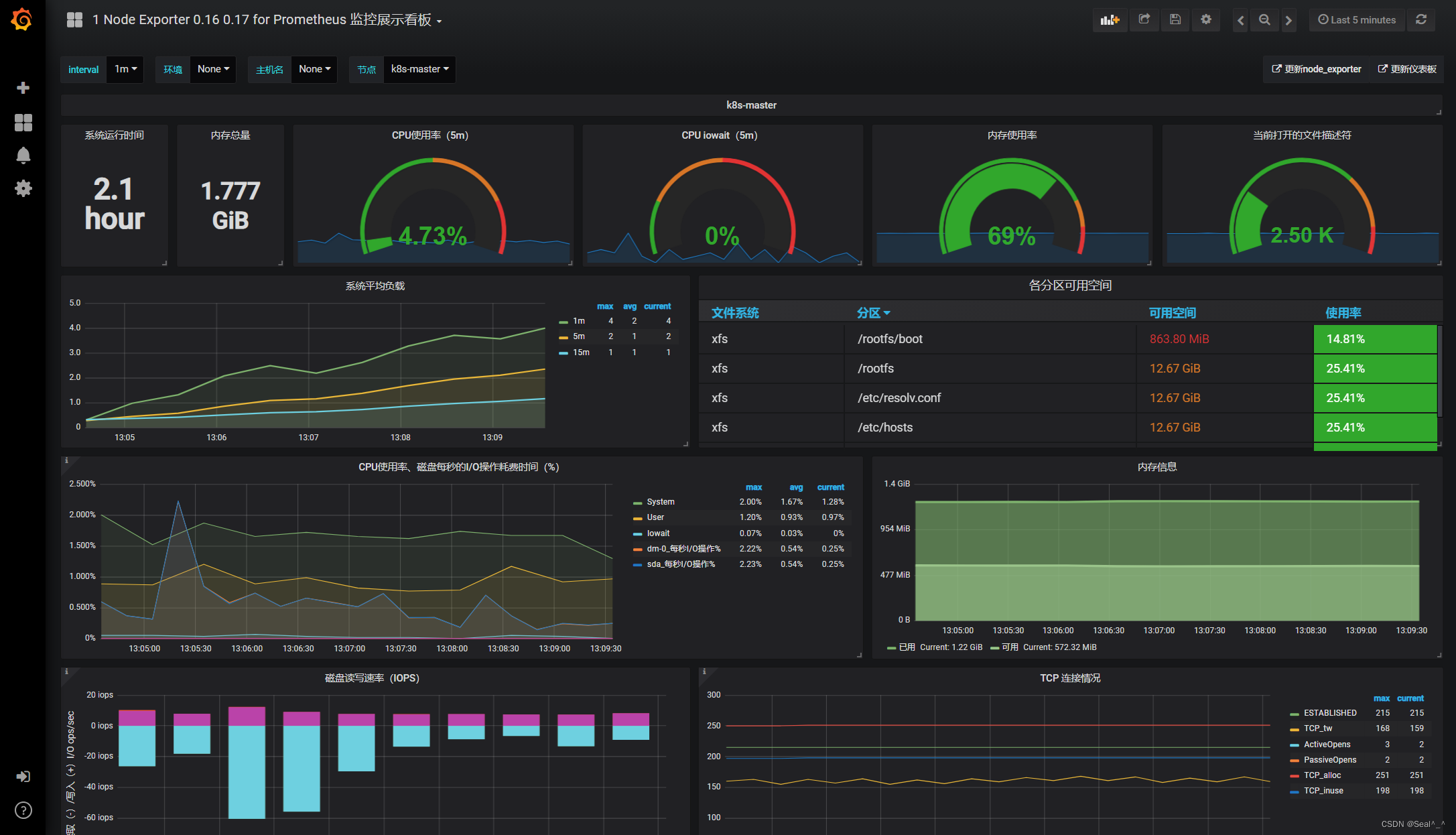This screenshot has width=1456, height=835.
Task: Open the Configuration gear in sidebar
Action: pyautogui.click(x=23, y=188)
